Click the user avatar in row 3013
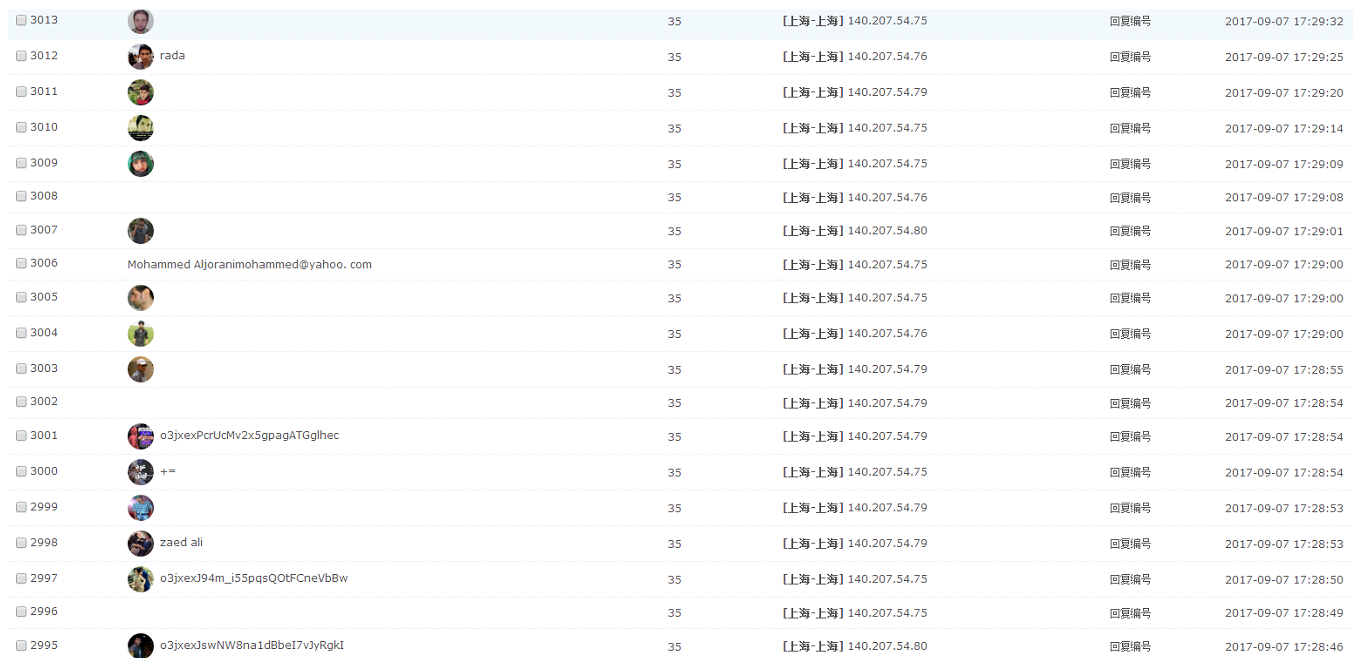Viewport: 1353px width, 658px height. pyautogui.click(x=140, y=21)
